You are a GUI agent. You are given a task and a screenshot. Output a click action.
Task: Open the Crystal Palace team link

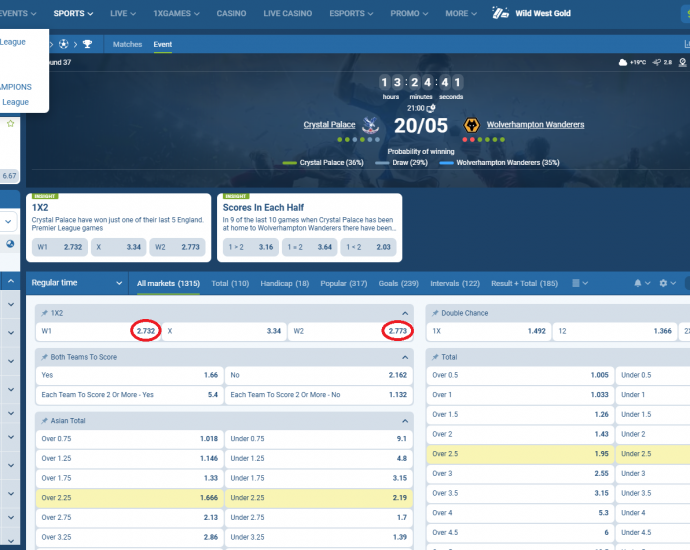[x=329, y=125]
